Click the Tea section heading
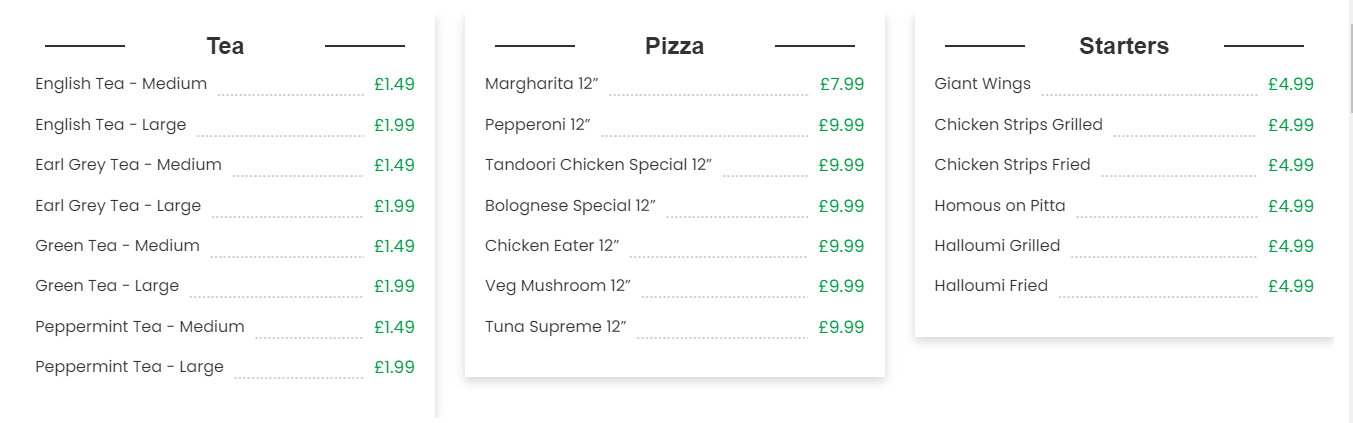Viewport: 1353px width, 423px height. coord(225,46)
